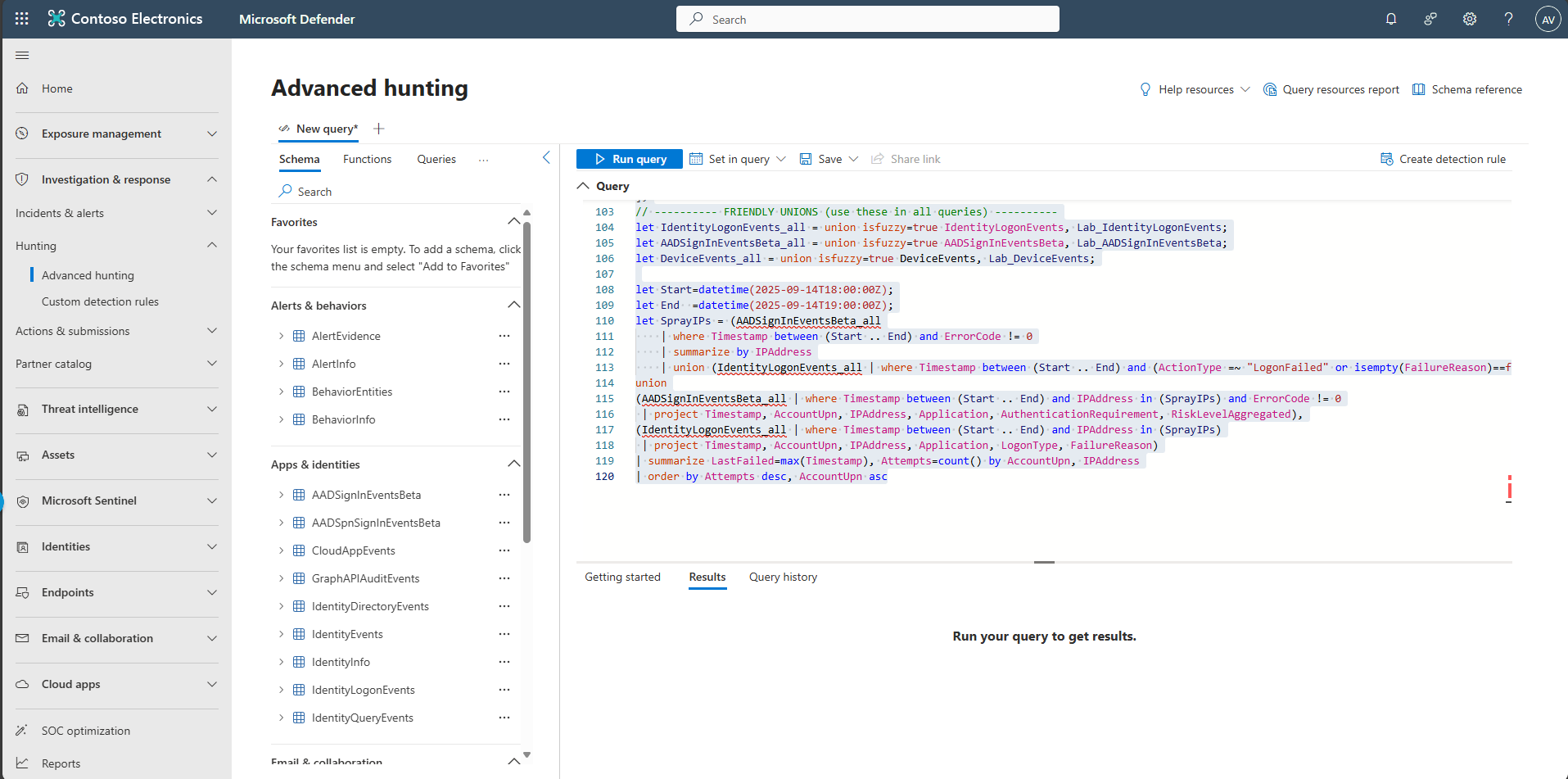Open Custom detection rules in sidebar

pyautogui.click(x=100, y=301)
